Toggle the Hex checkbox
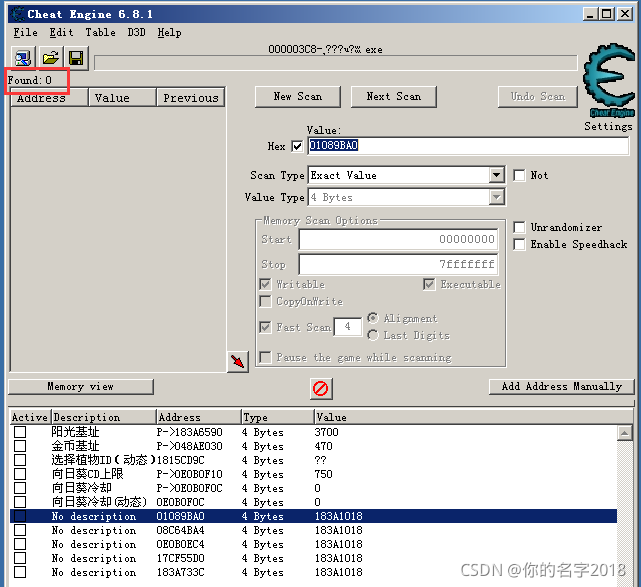The height and width of the screenshot is (587, 641). [x=297, y=146]
